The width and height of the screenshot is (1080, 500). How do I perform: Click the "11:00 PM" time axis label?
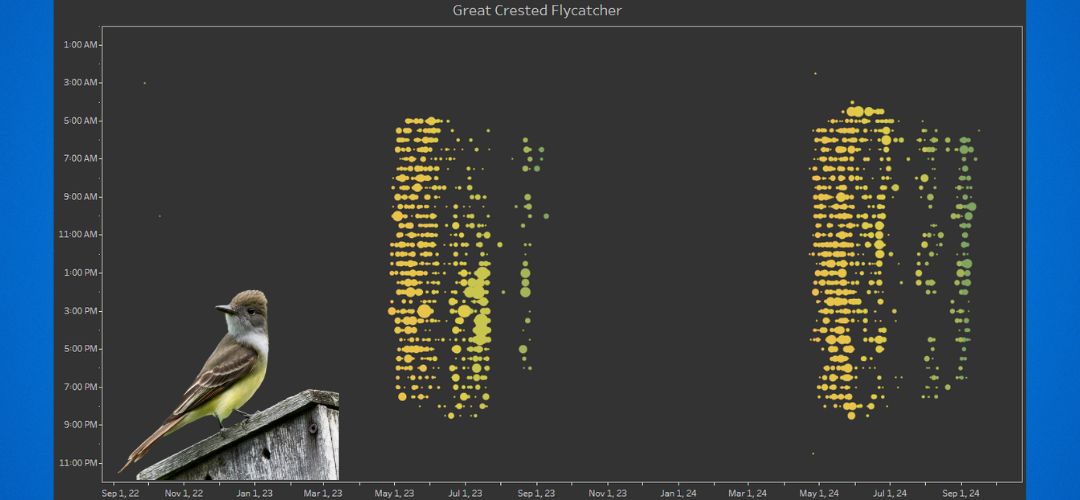[x=79, y=463]
